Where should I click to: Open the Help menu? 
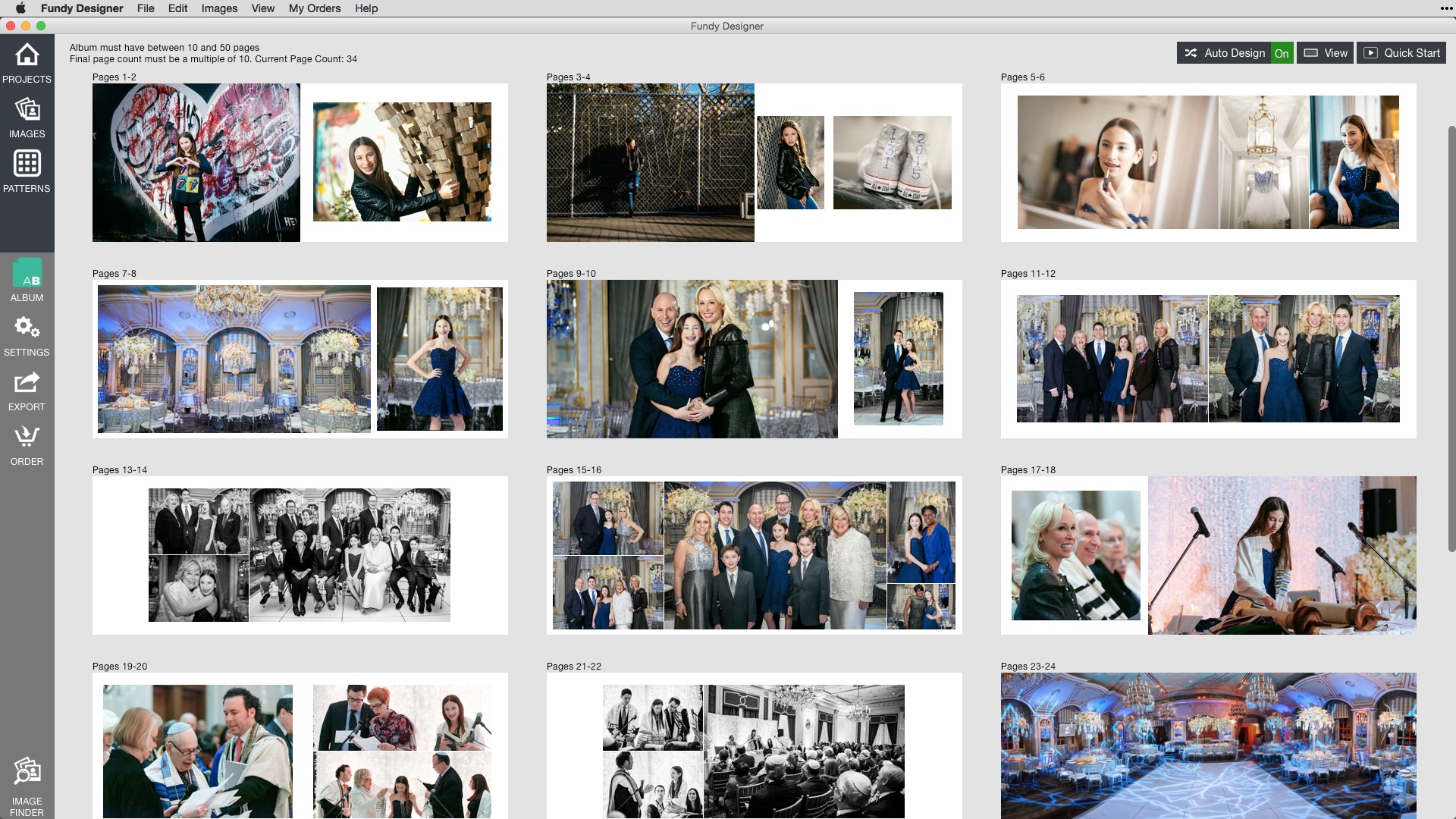point(366,8)
